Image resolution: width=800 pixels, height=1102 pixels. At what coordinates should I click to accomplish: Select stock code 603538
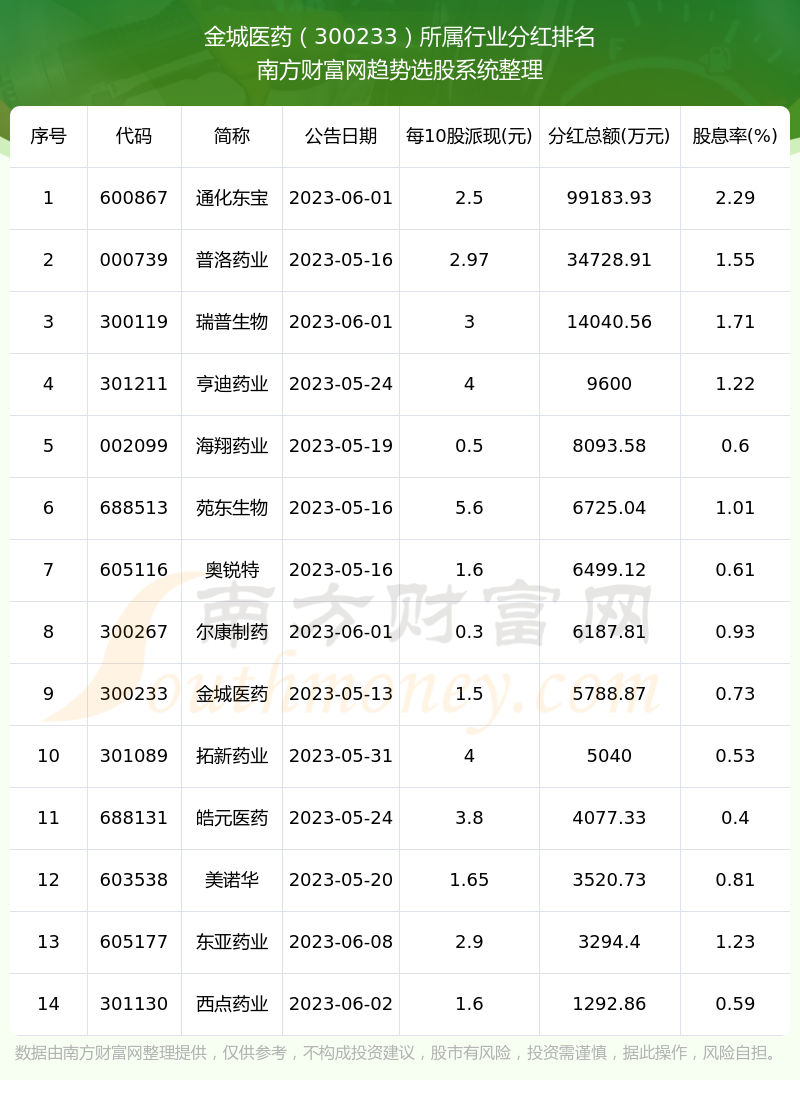click(134, 879)
